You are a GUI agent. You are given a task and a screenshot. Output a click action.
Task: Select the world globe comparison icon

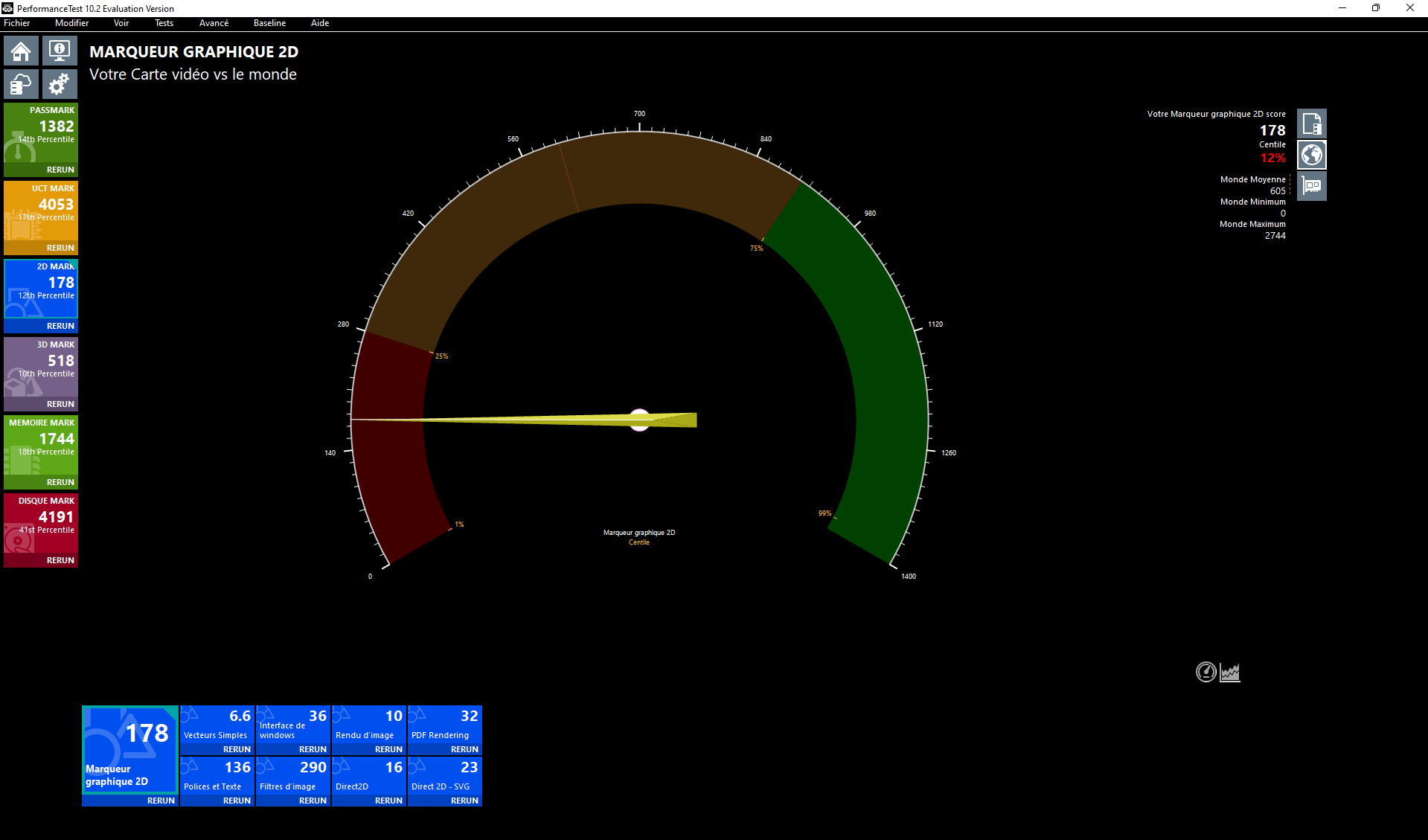[x=1311, y=155]
